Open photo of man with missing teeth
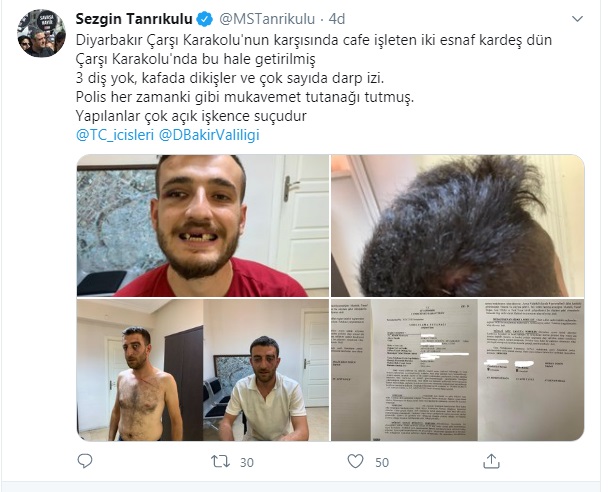 pyautogui.click(x=203, y=226)
